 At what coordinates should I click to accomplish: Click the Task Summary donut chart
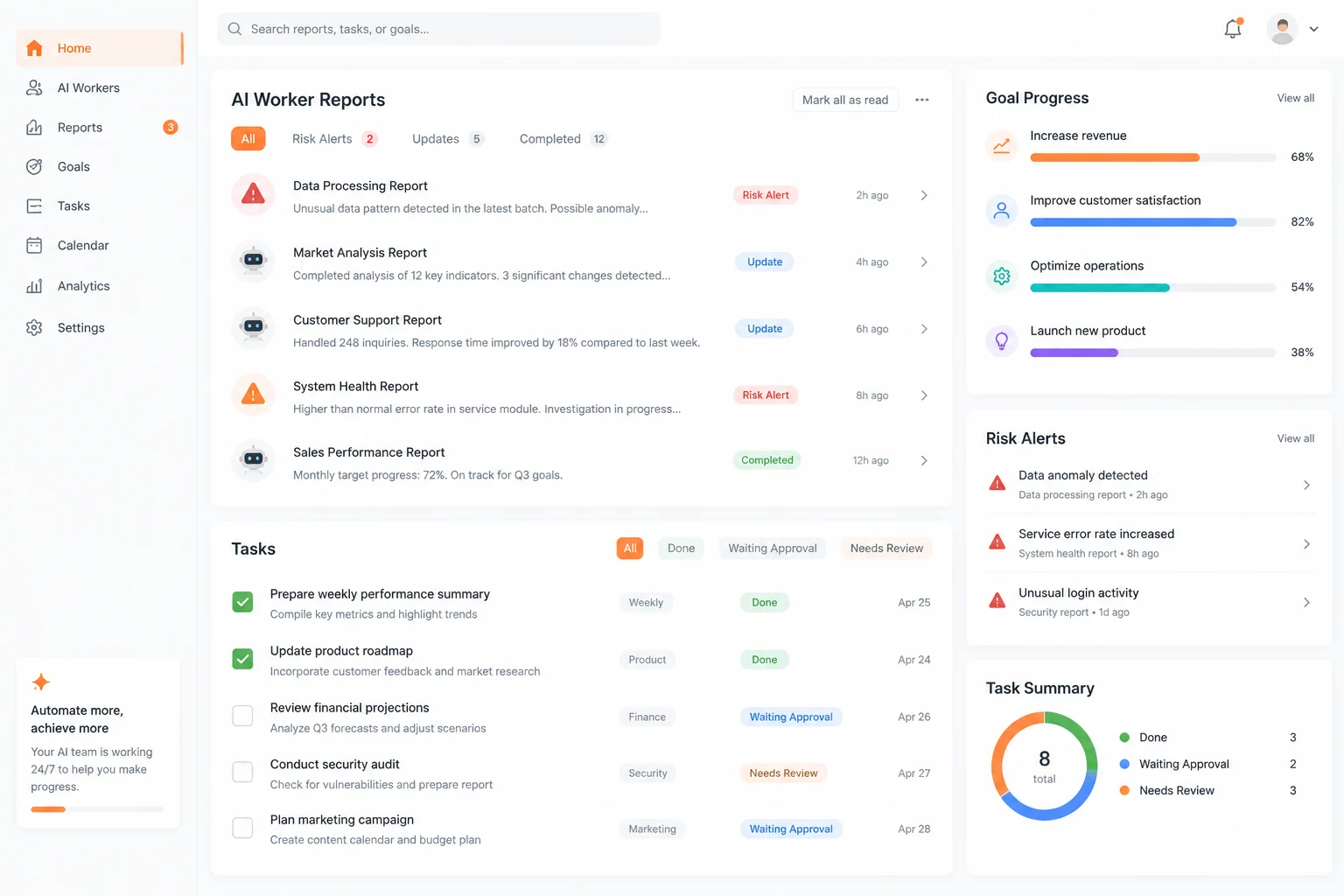point(1044,766)
